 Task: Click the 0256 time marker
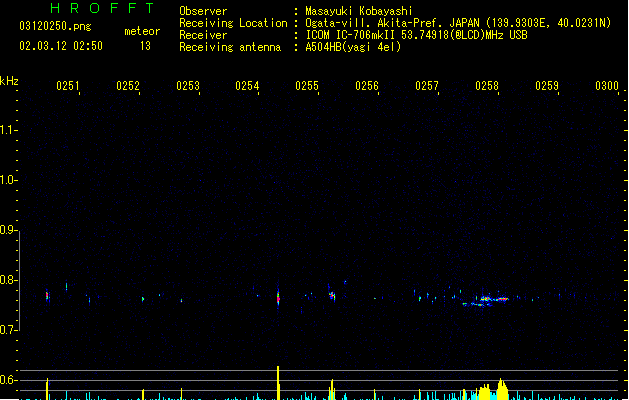click(367, 86)
